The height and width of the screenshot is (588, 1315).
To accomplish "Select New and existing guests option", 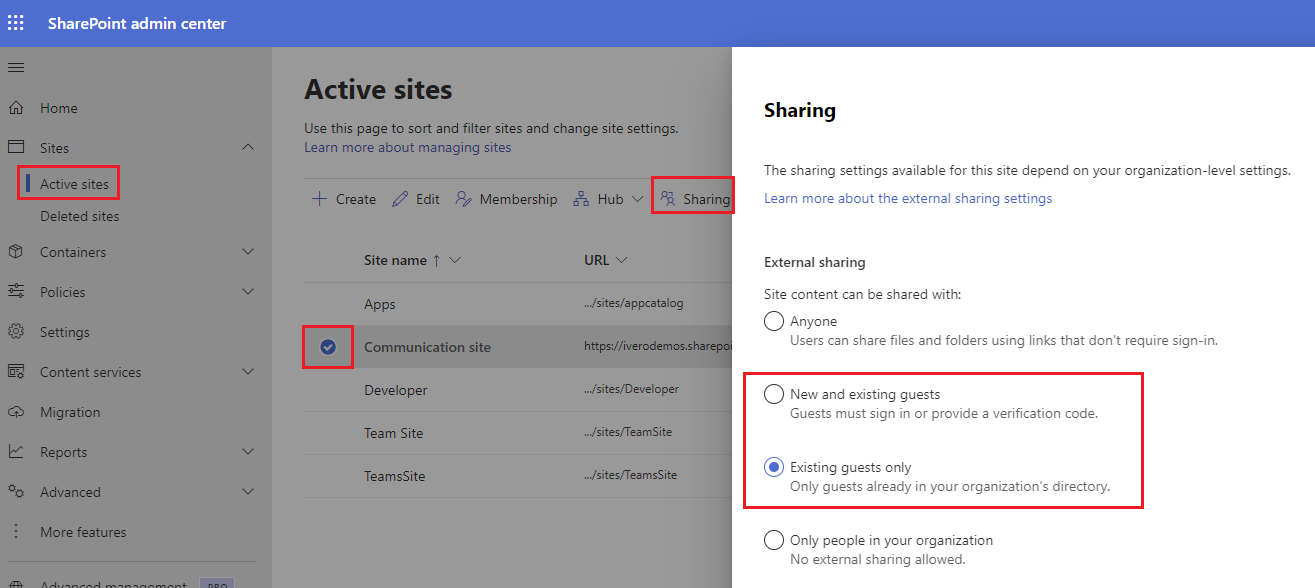I will coord(773,394).
